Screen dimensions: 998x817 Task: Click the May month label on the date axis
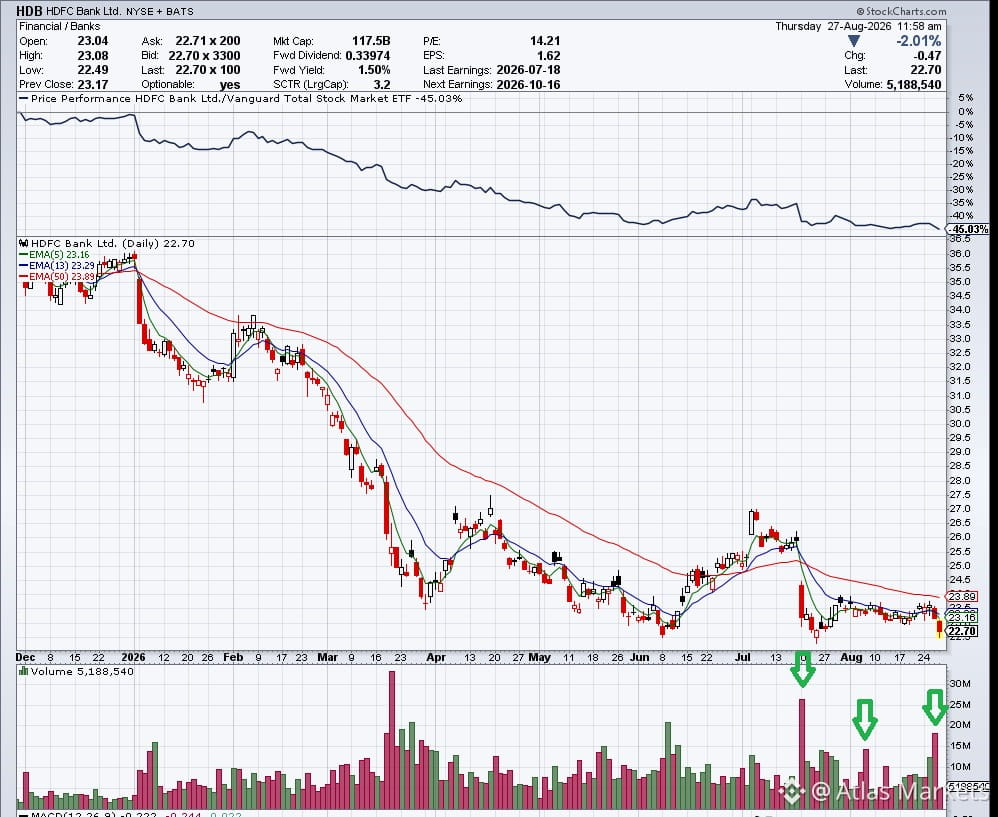point(539,657)
